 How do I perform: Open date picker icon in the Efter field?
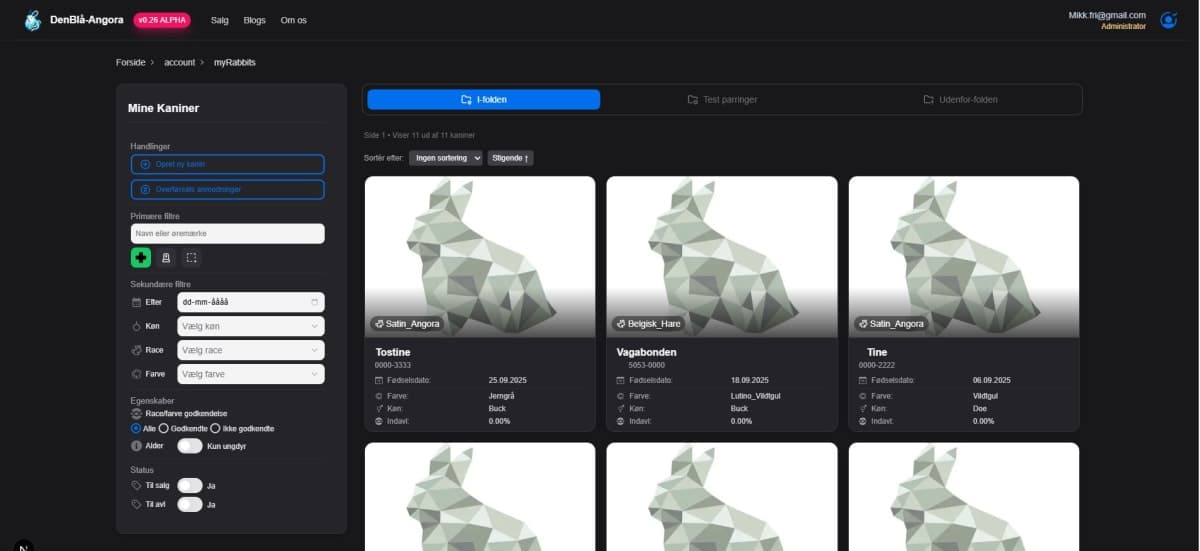[314, 301]
